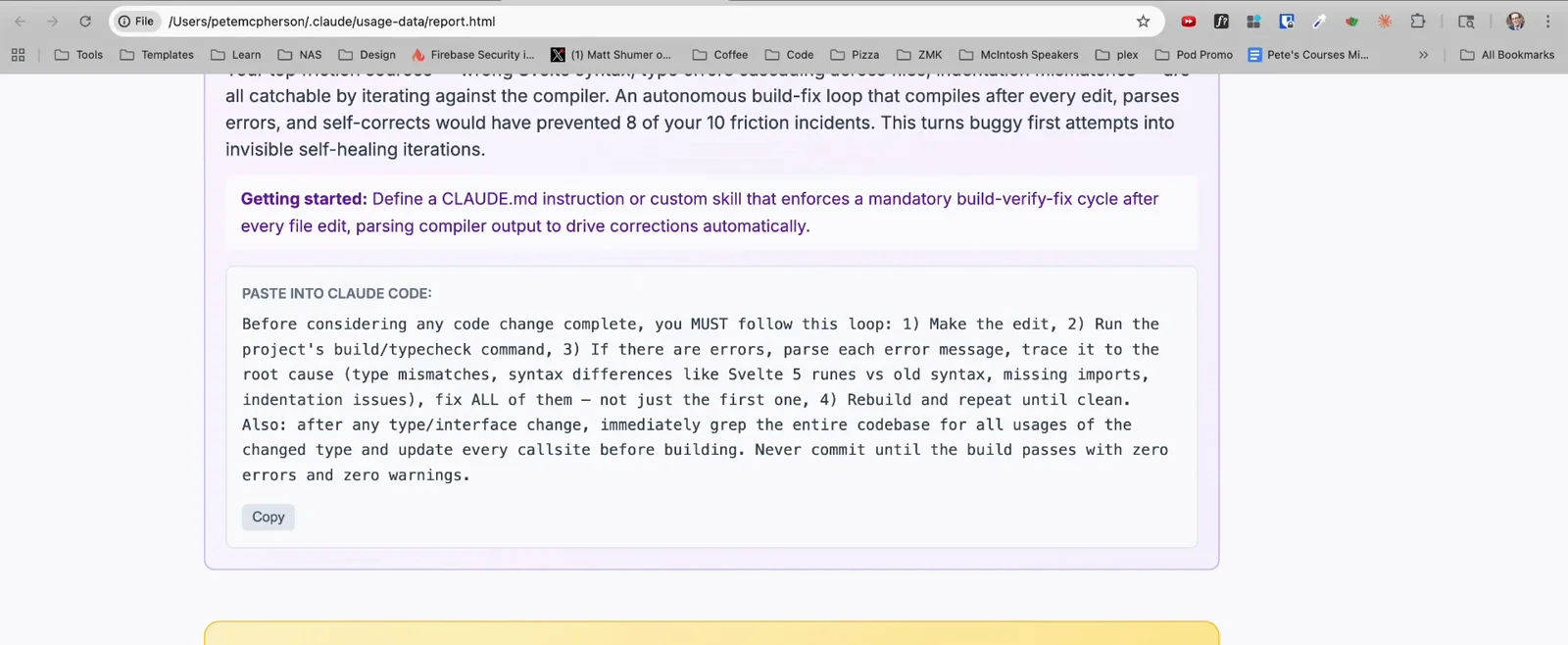This screenshot has width=1568, height=645.
Task: Click the prompt text starting 'Before considering any code'
Action: [706, 399]
